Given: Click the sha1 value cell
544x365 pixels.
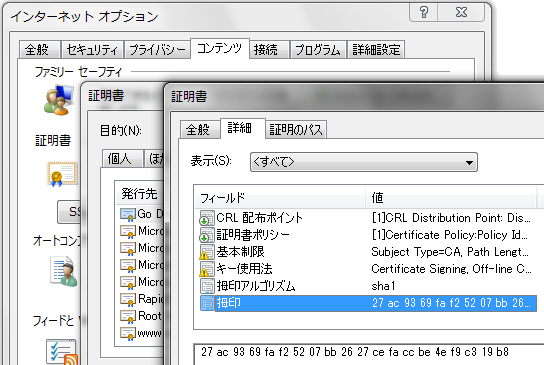Looking at the screenshot, I should pos(383,286).
